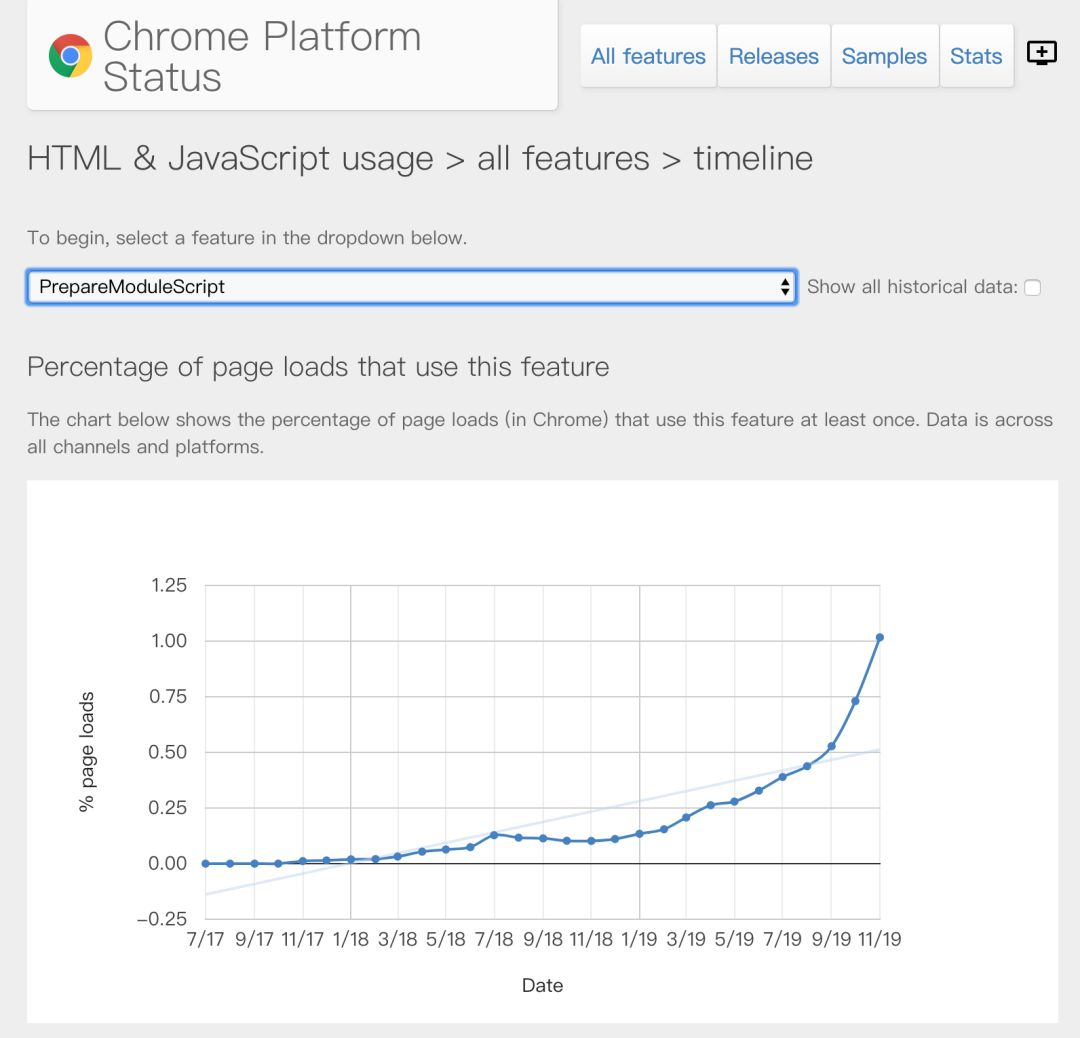This screenshot has width=1080, height=1038.
Task: Open the All features tab
Action: [x=648, y=57]
